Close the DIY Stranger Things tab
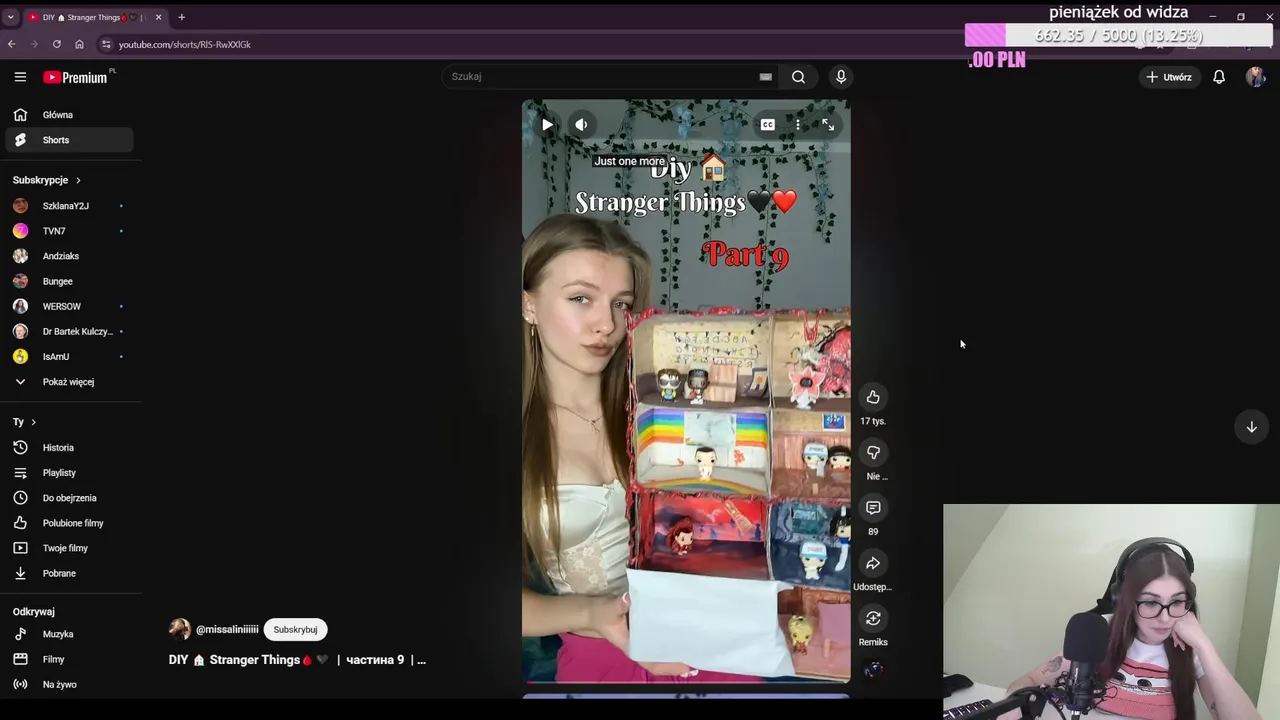The width and height of the screenshot is (1280, 720). 158,17
